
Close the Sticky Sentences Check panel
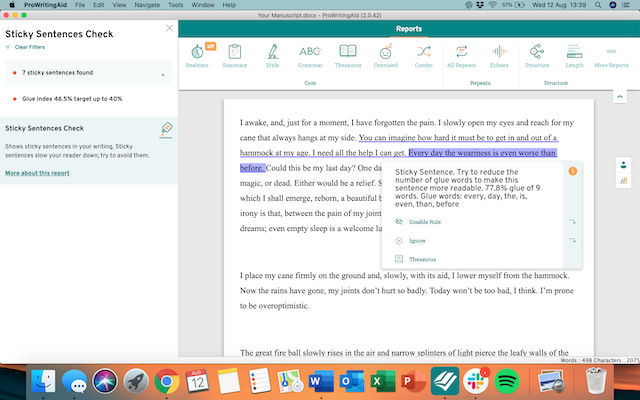[x=169, y=29]
